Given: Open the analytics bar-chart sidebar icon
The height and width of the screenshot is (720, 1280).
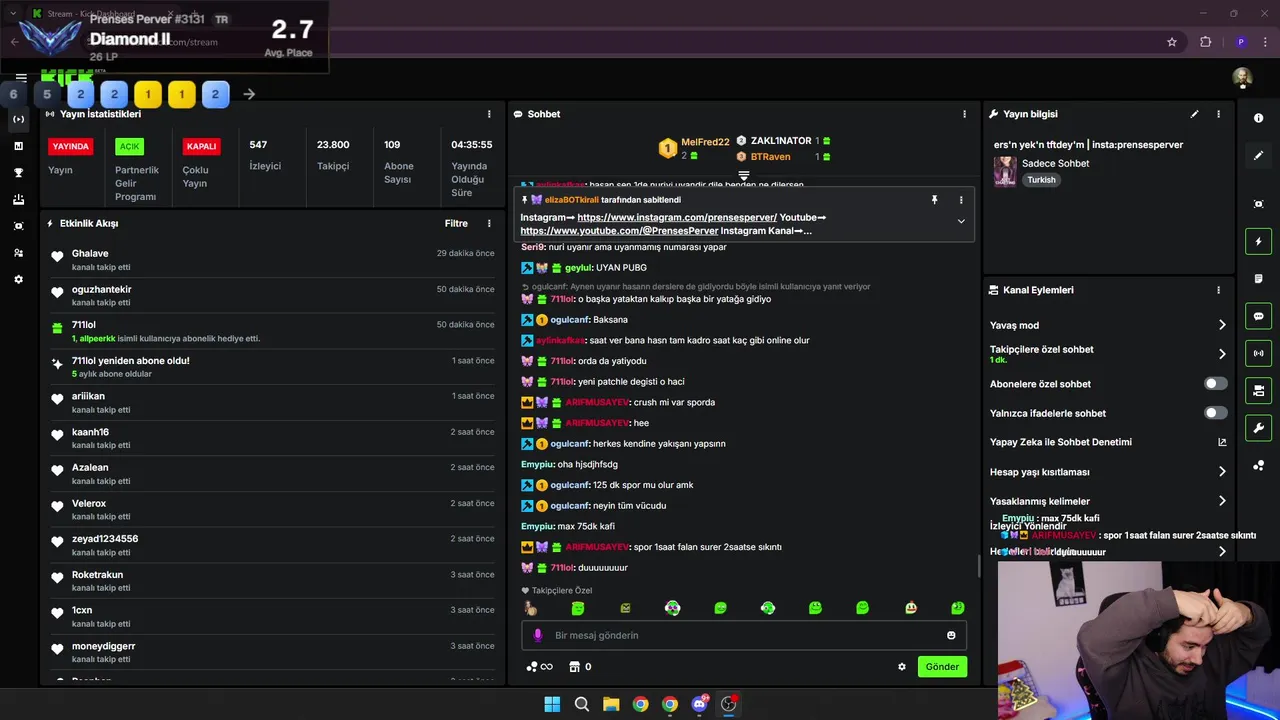Looking at the screenshot, I should coord(18,146).
